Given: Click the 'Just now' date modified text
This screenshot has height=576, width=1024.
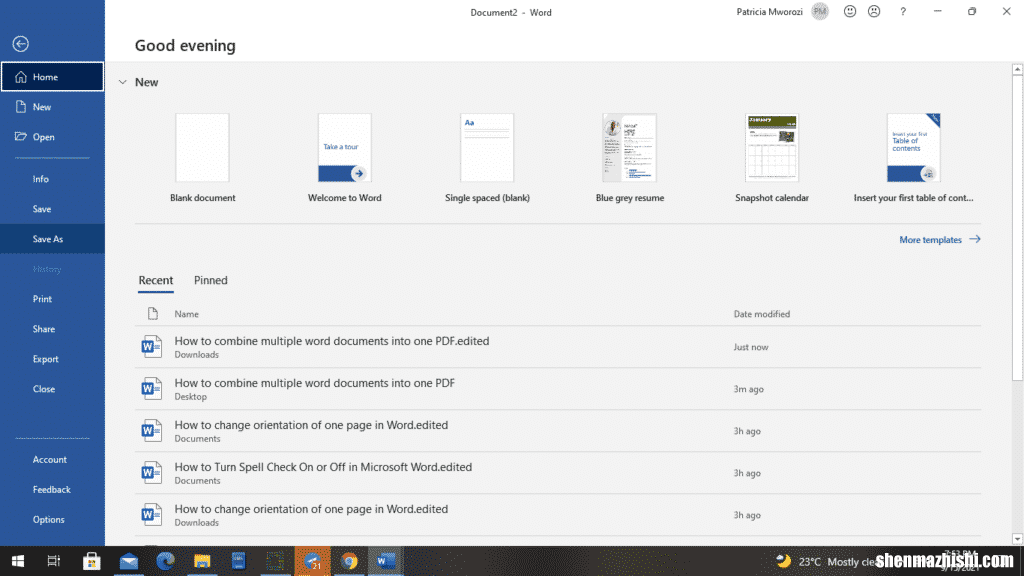Looking at the screenshot, I should [750, 347].
